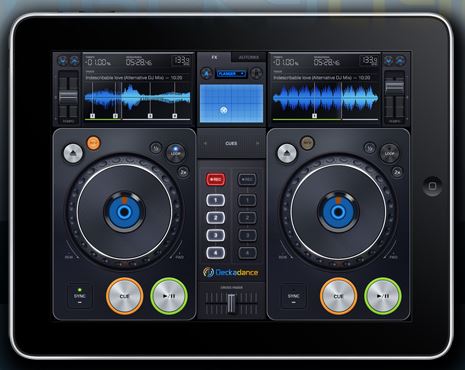Trigger cue 3 in the right column
The width and height of the screenshot is (465, 370).
click(247, 235)
